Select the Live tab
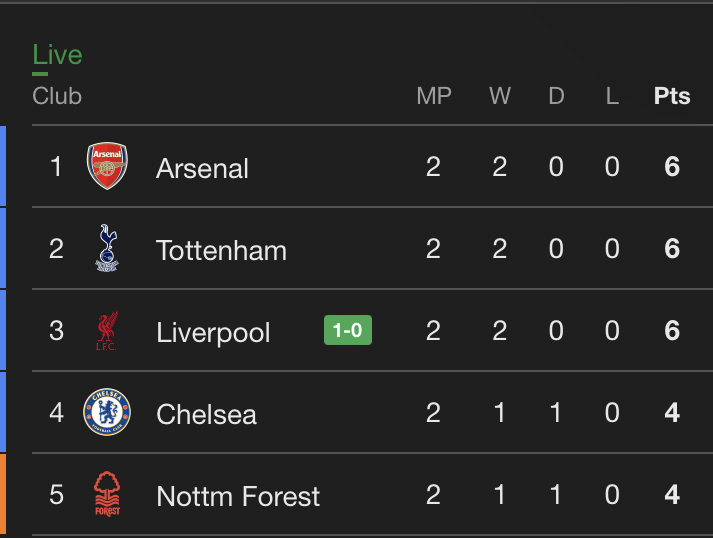The width and height of the screenshot is (713, 538). click(57, 55)
